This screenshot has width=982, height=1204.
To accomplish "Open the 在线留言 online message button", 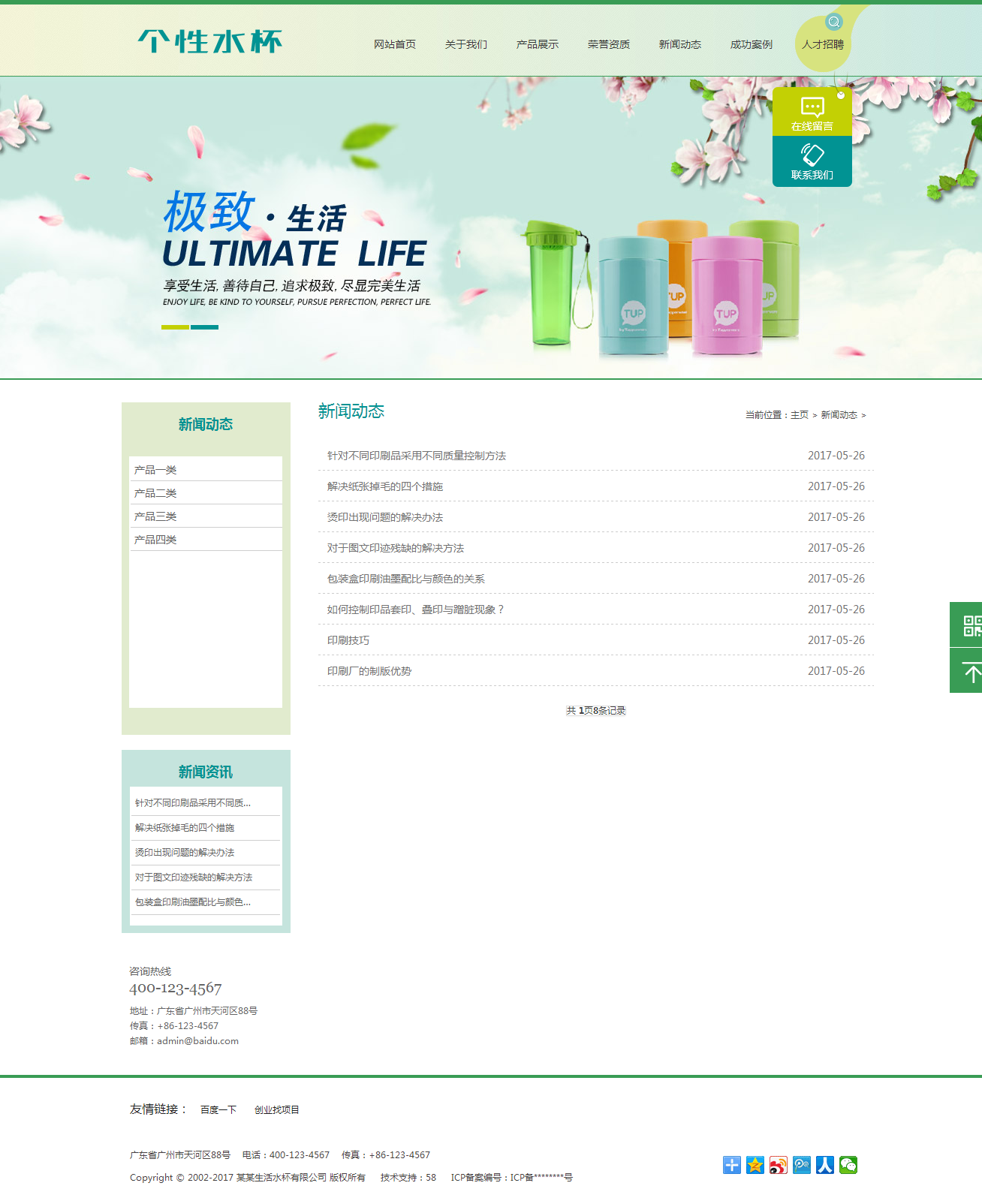I will click(812, 113).
